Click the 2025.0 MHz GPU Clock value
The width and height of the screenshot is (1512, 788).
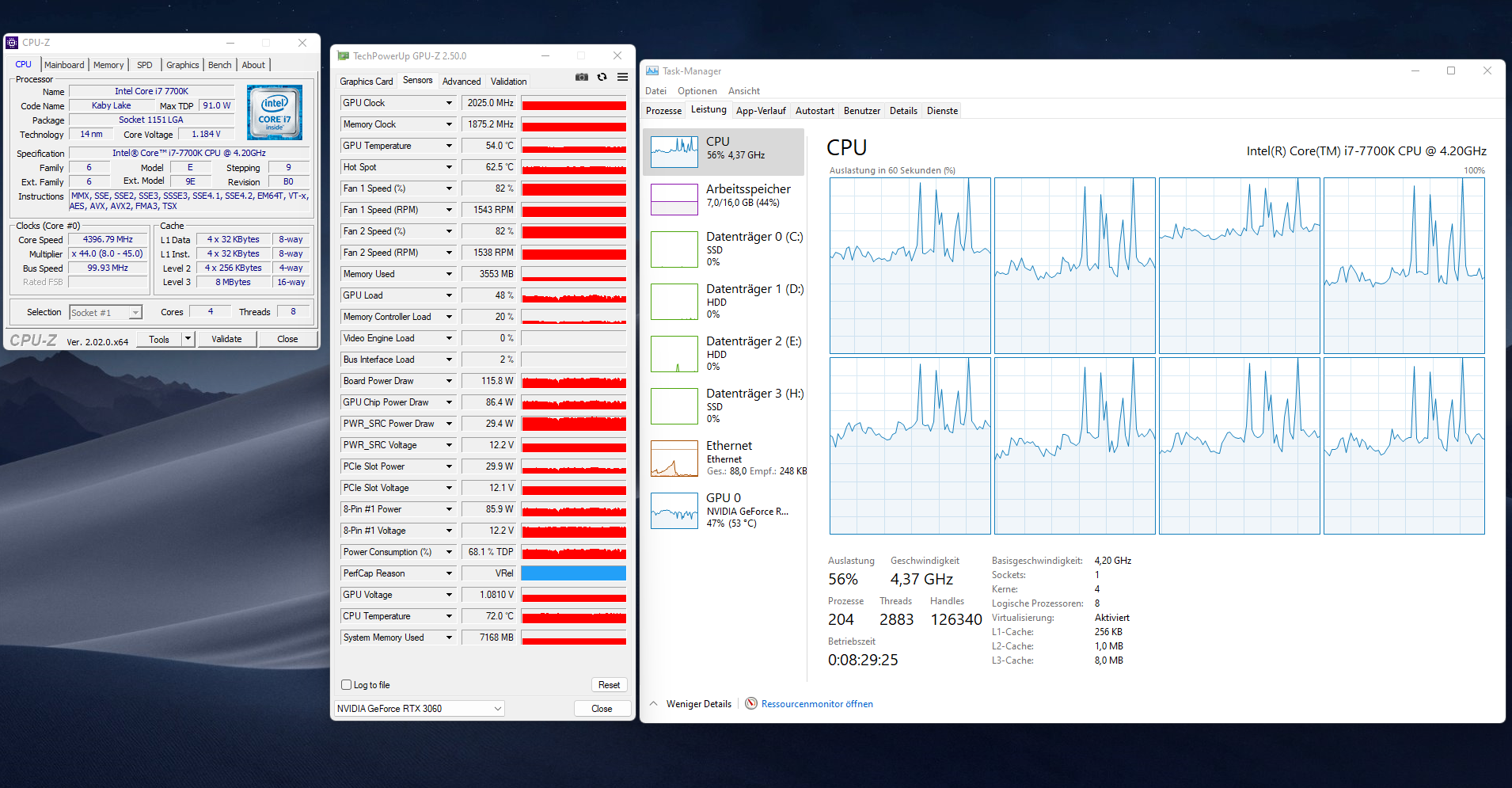(490, 103)
